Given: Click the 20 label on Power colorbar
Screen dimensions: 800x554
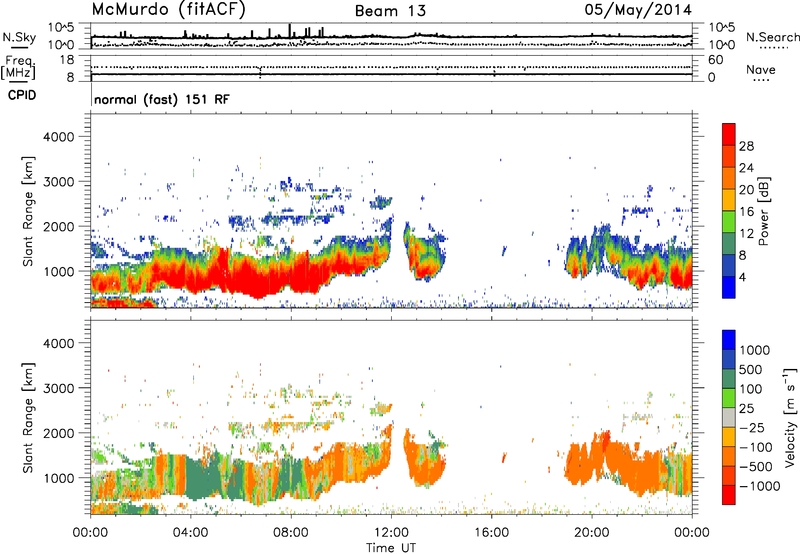Looking at the screenshot, I should click(x=746, y=190).
